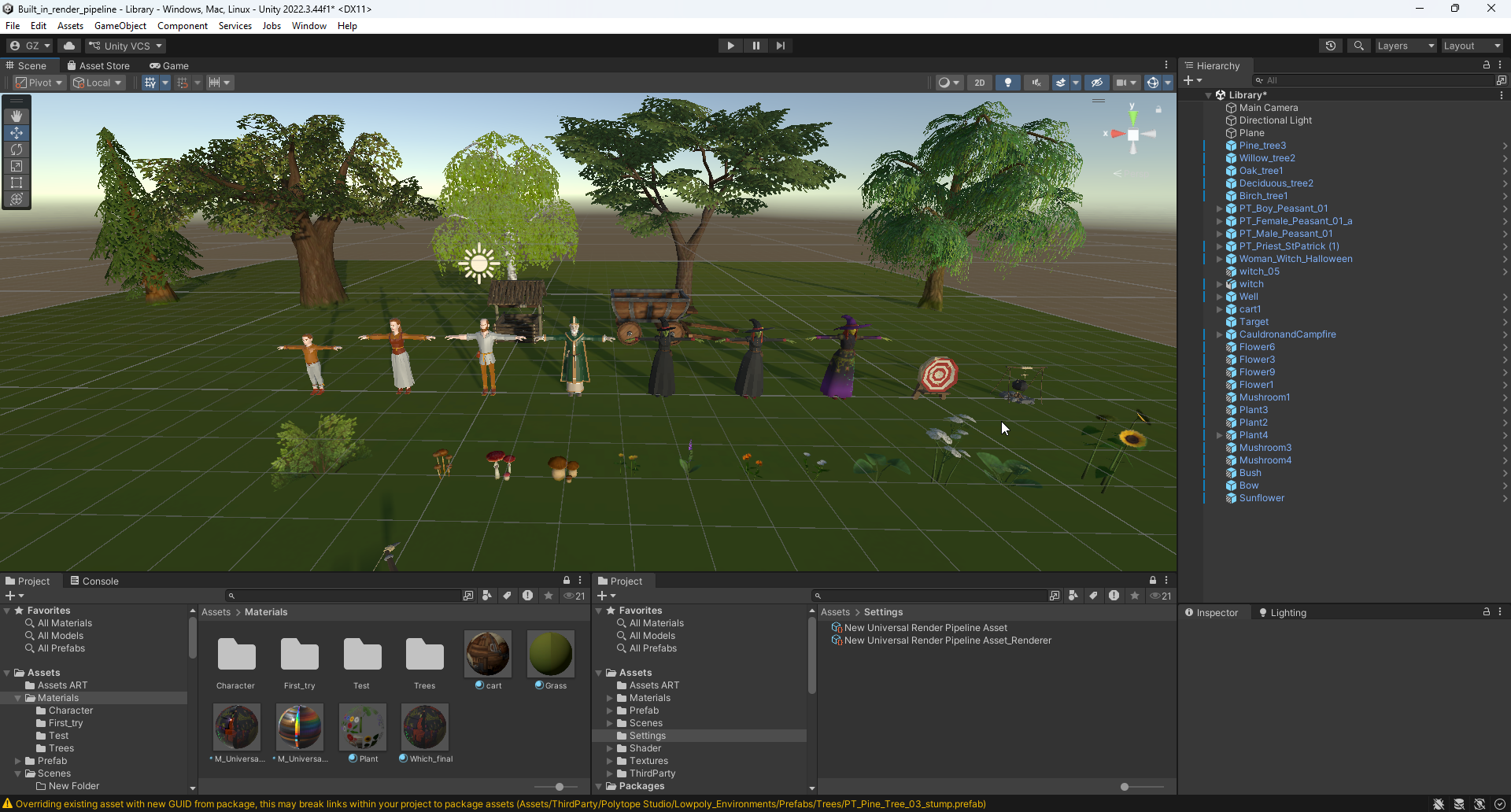
Task: Select the Hand view tool
Action: pos(17,116)
